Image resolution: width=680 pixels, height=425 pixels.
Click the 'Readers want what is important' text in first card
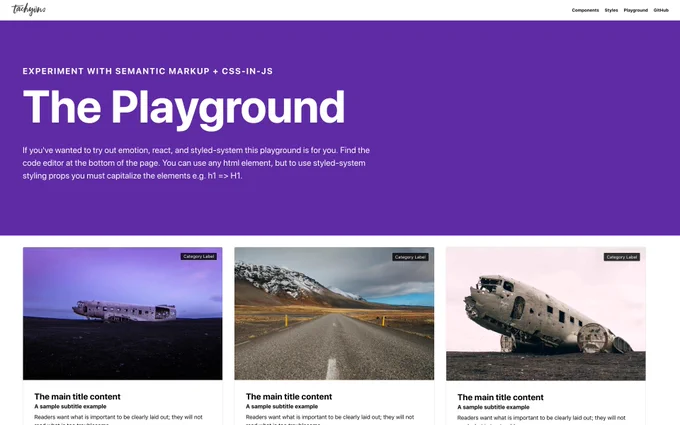118,420
